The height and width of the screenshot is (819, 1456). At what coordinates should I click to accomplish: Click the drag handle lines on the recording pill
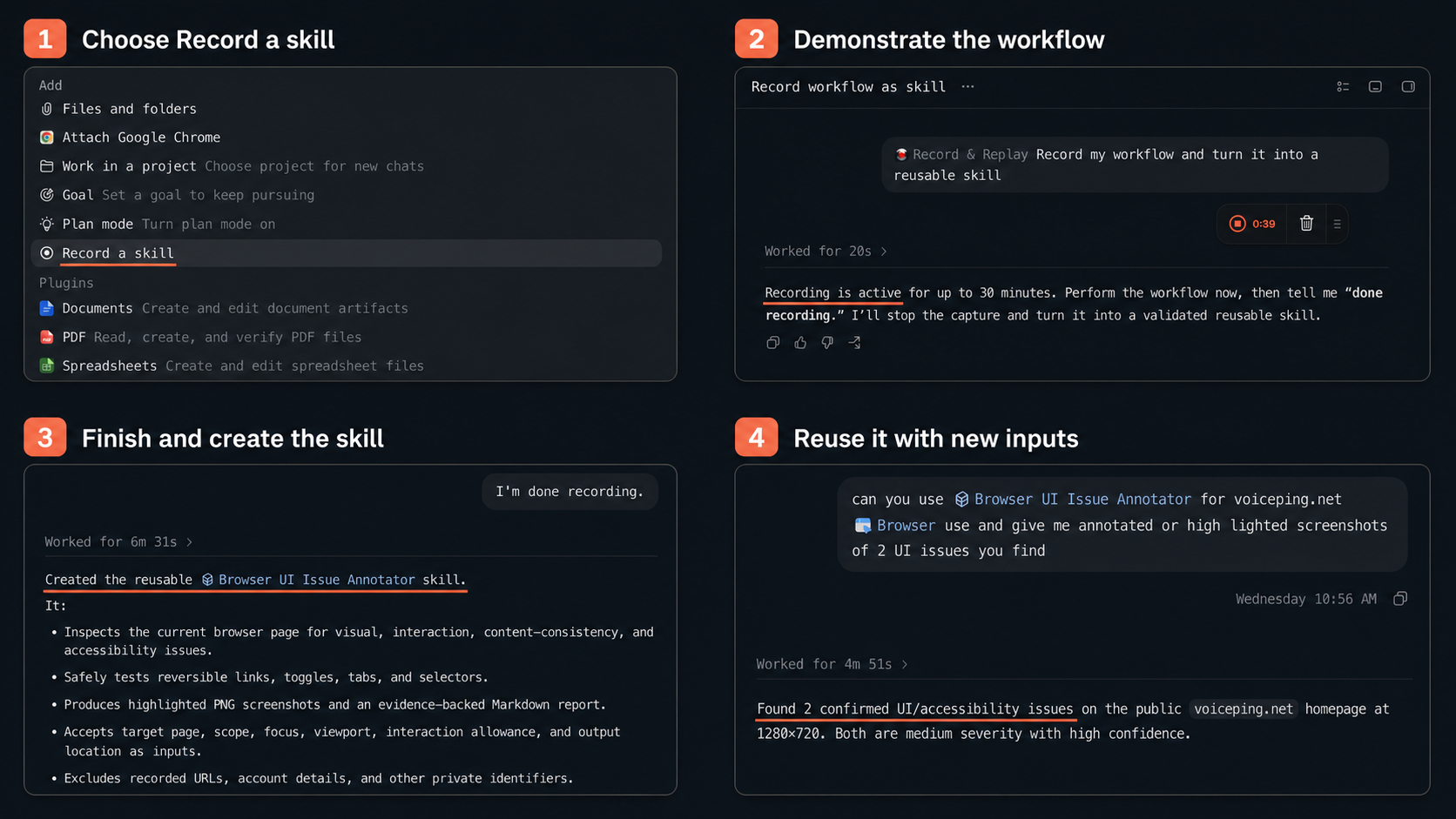tap(1337, 224)
